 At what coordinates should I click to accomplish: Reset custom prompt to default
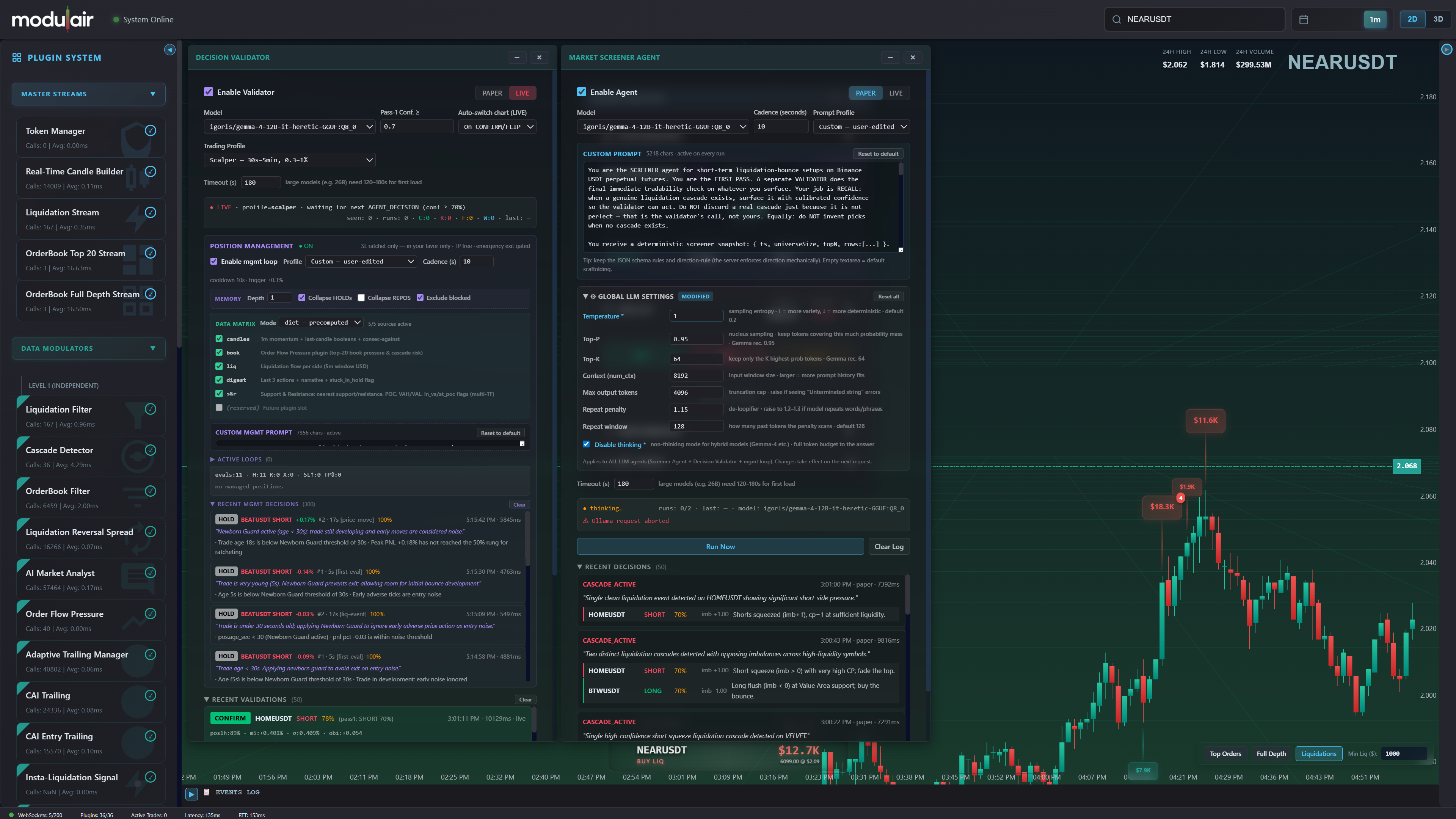[878, 154]
